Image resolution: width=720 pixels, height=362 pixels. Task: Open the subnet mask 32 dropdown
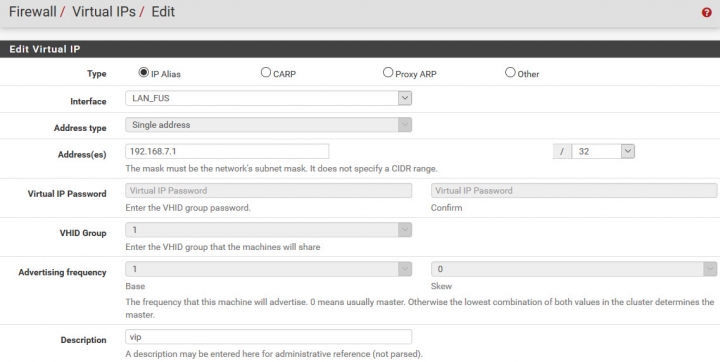pyautogui.click(x=603, y=151)
